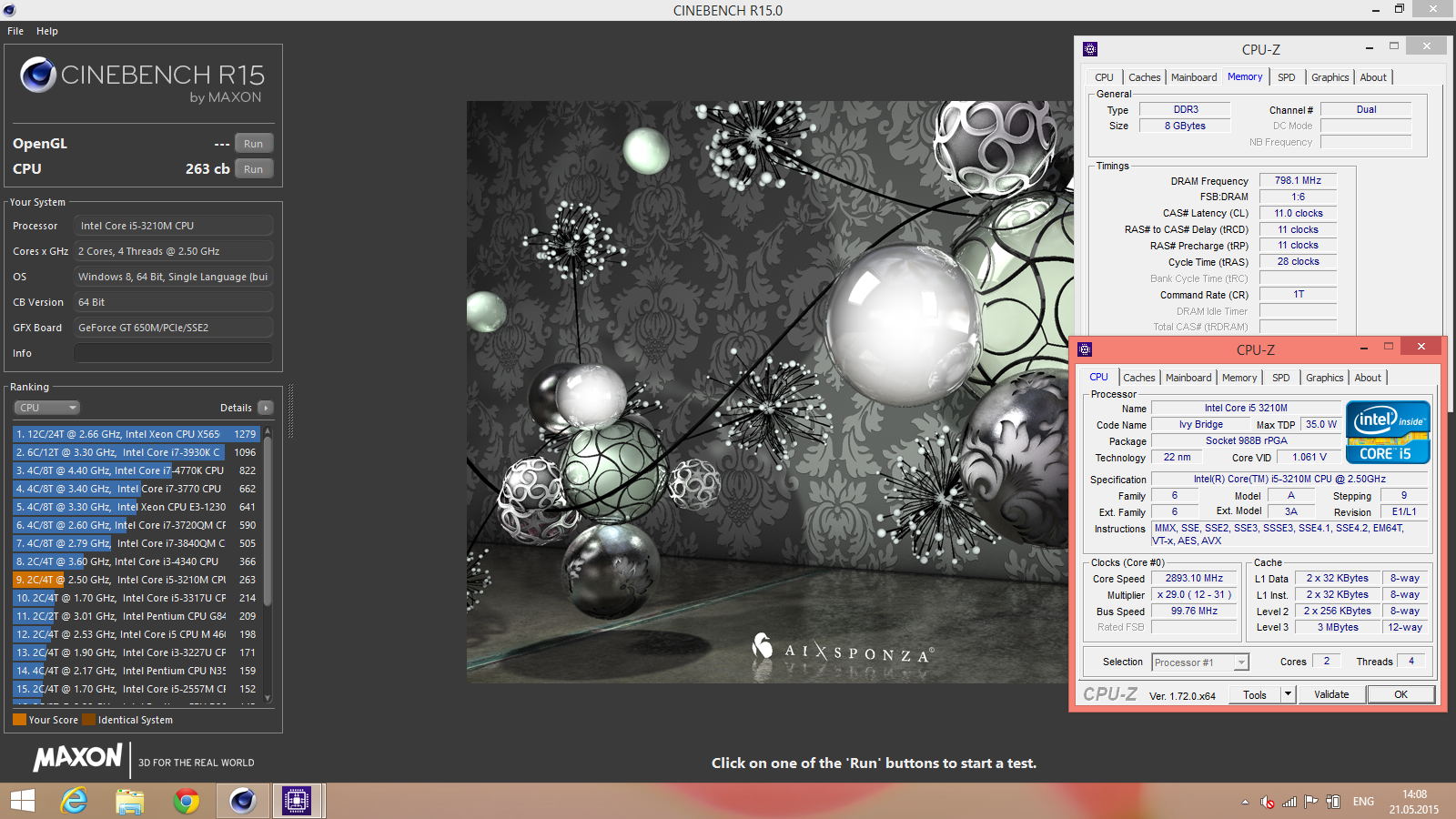Screen dimensions: 1456x819
Task: Show hidden tray icons arrow
Action: [1245, 802]
